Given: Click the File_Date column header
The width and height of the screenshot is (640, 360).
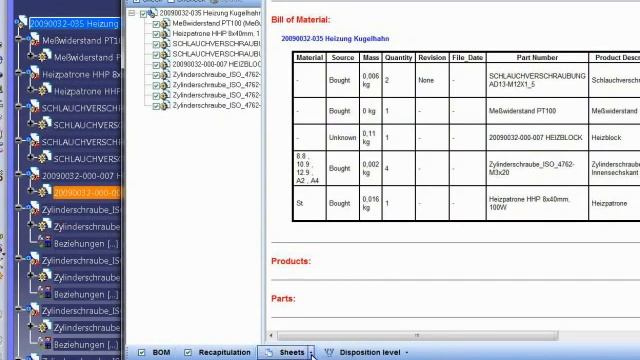Looking at the screenshot, I should click(468, 58).
